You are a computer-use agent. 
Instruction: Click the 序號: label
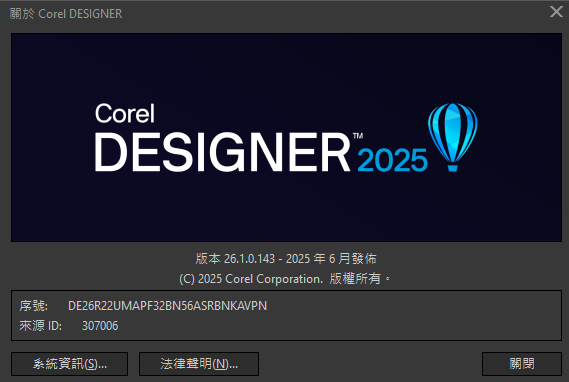tap(33, 306)
